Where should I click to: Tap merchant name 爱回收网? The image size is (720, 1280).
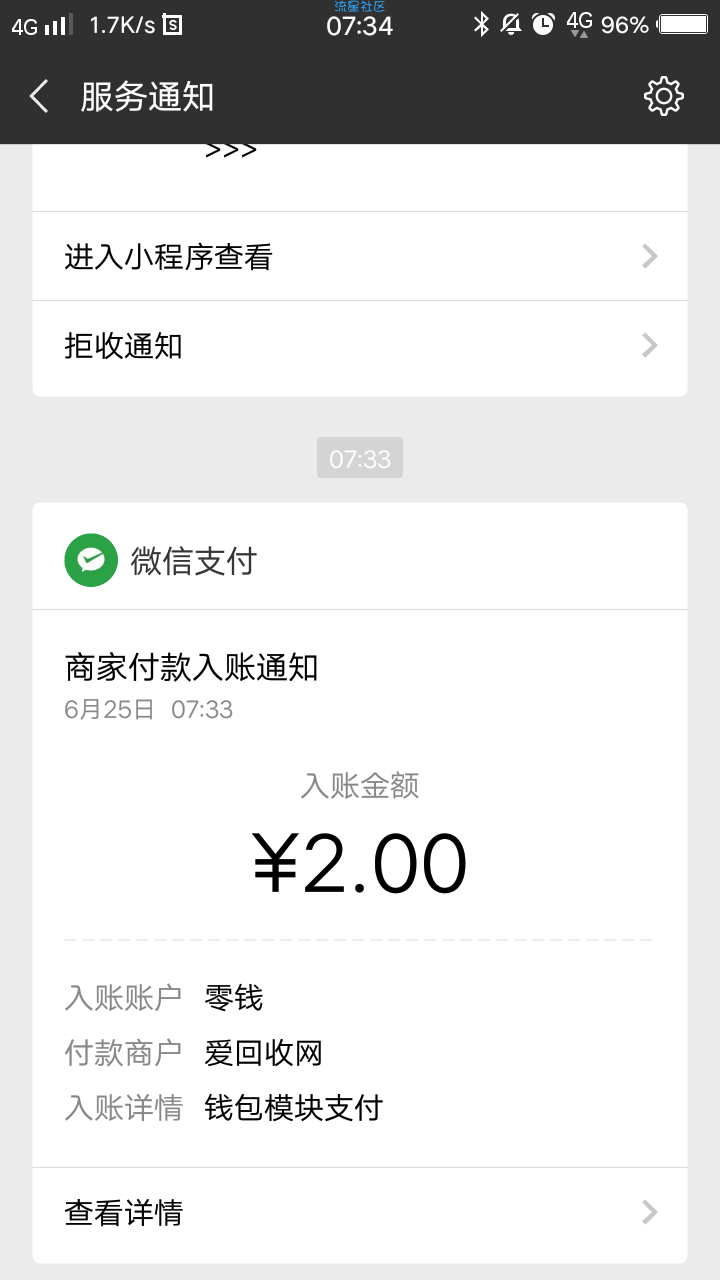263,1053
